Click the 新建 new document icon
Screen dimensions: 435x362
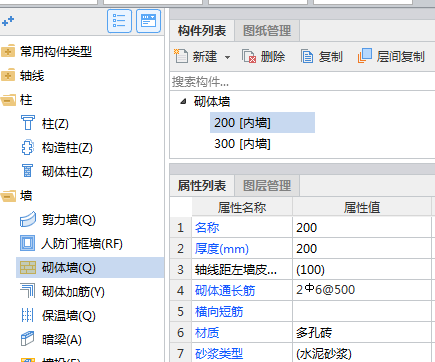tap(181, 56)
